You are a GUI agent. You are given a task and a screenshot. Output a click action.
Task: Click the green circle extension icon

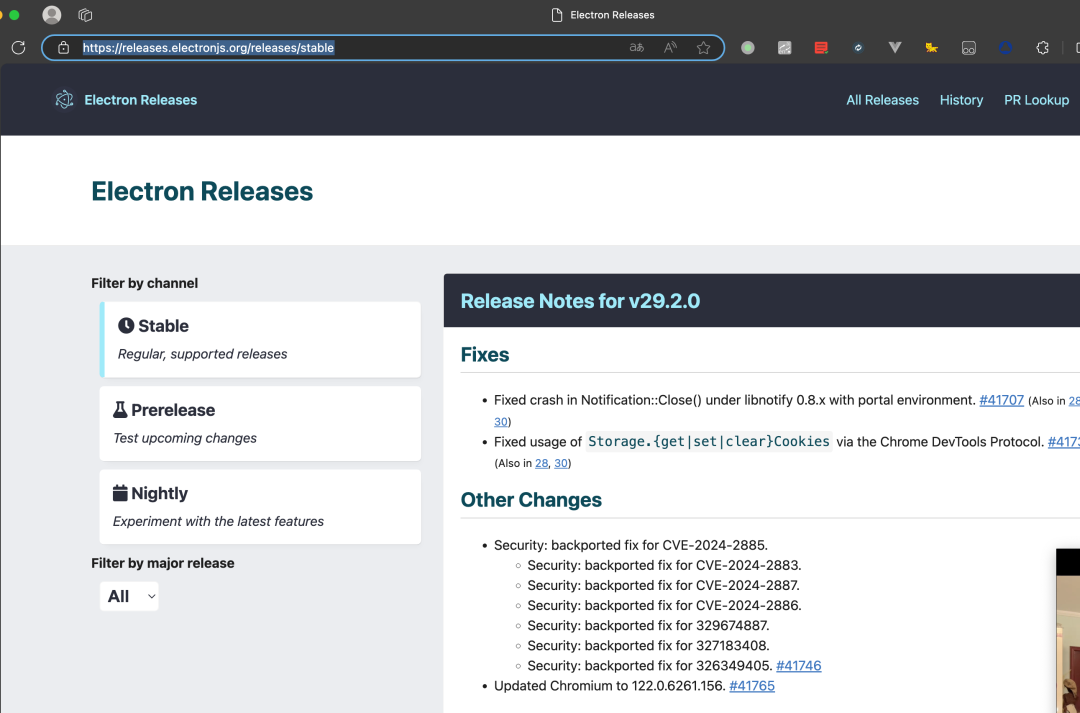coord(748,48)
